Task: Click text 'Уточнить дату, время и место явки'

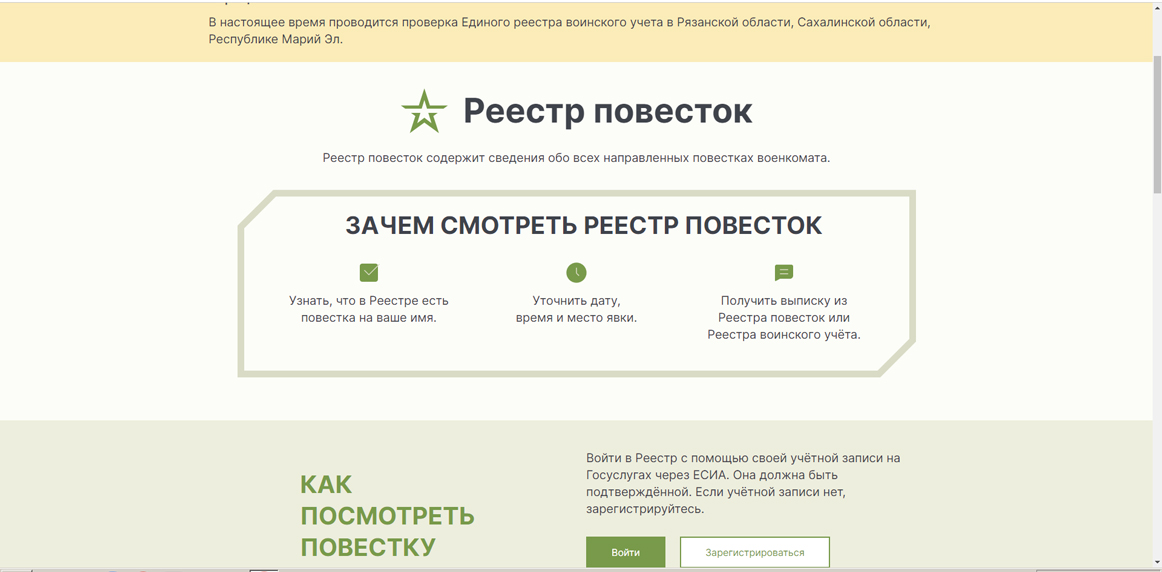Action: (576, 310)
